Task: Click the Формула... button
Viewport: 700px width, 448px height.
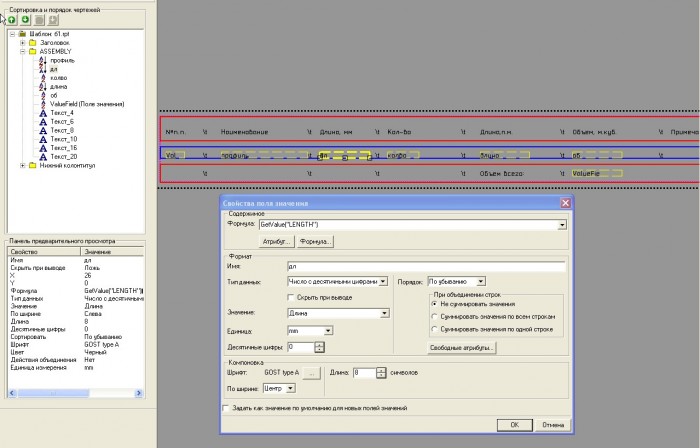Action: click(x=315, y=241)
